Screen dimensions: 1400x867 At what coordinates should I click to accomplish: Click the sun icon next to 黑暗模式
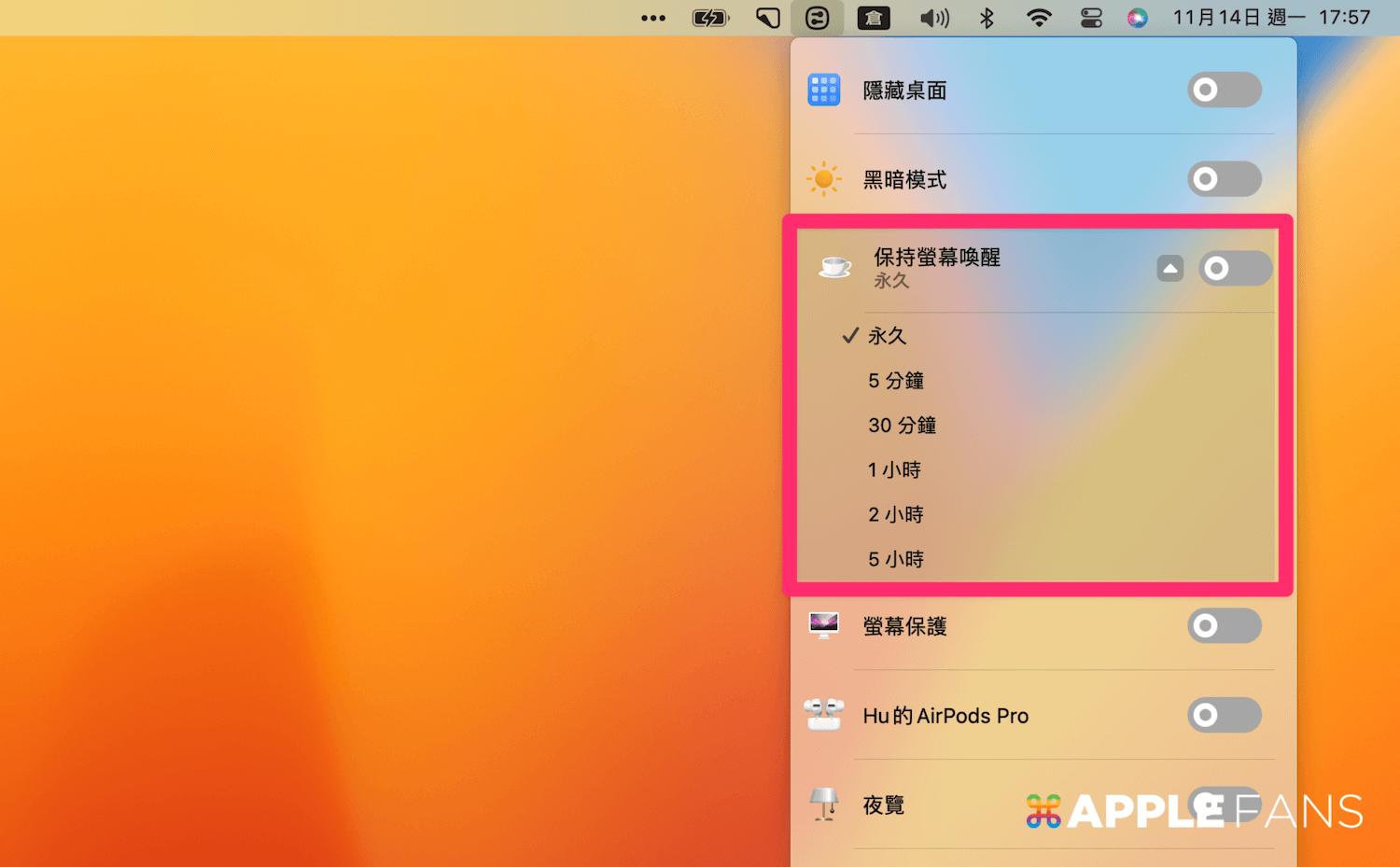point(824,178)
